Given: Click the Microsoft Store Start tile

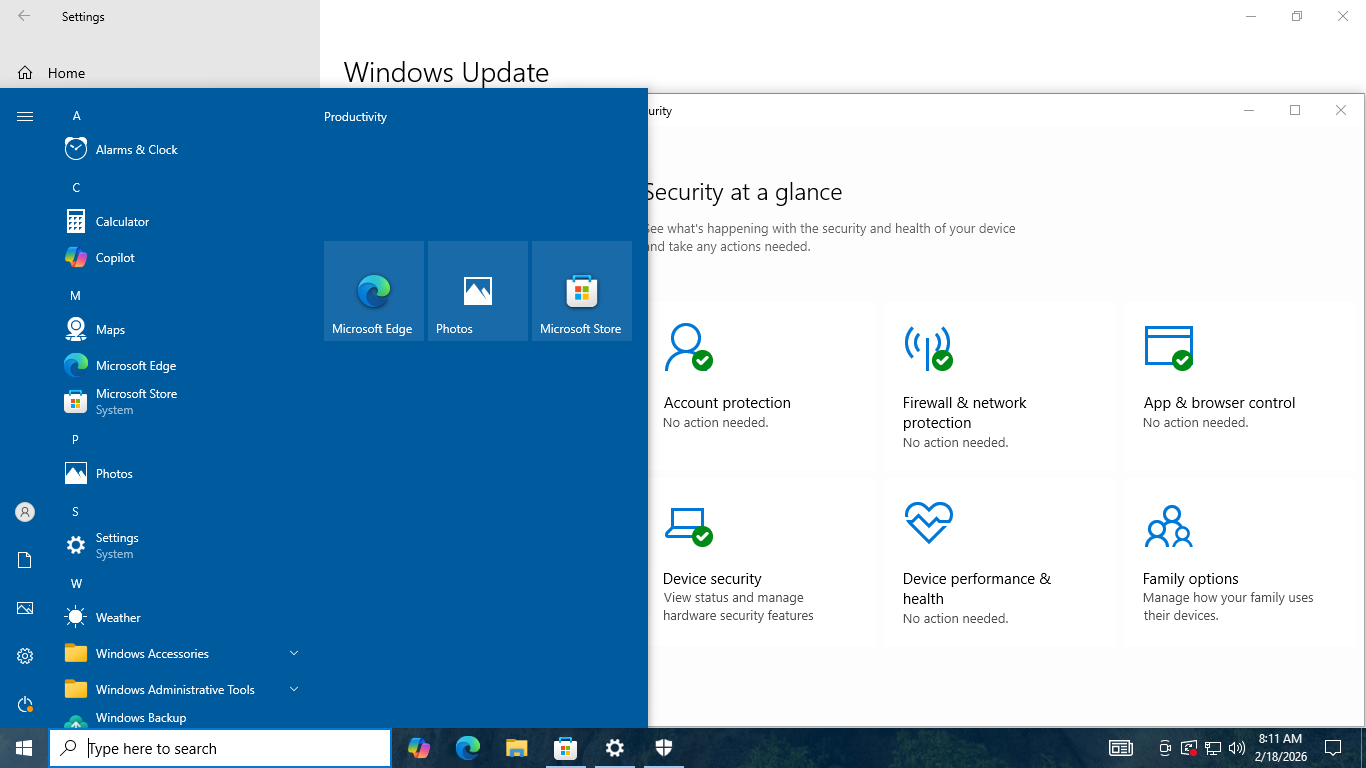Looking at the screenshot, I should coord(581,291).
